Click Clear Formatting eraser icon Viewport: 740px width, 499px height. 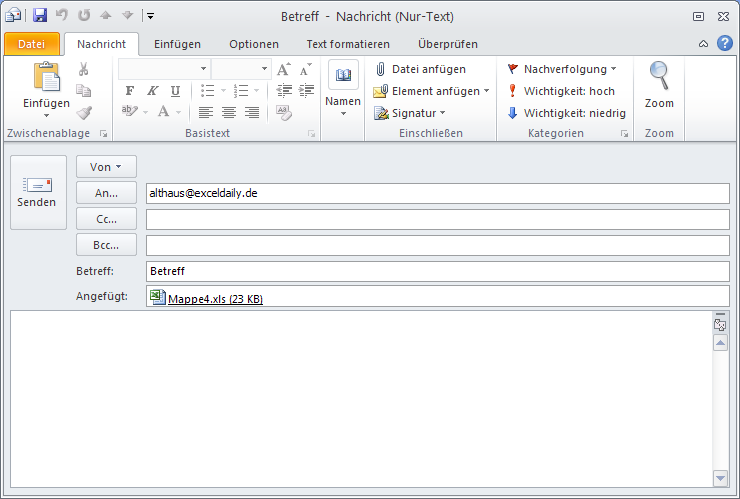click(x=284, y=112)
